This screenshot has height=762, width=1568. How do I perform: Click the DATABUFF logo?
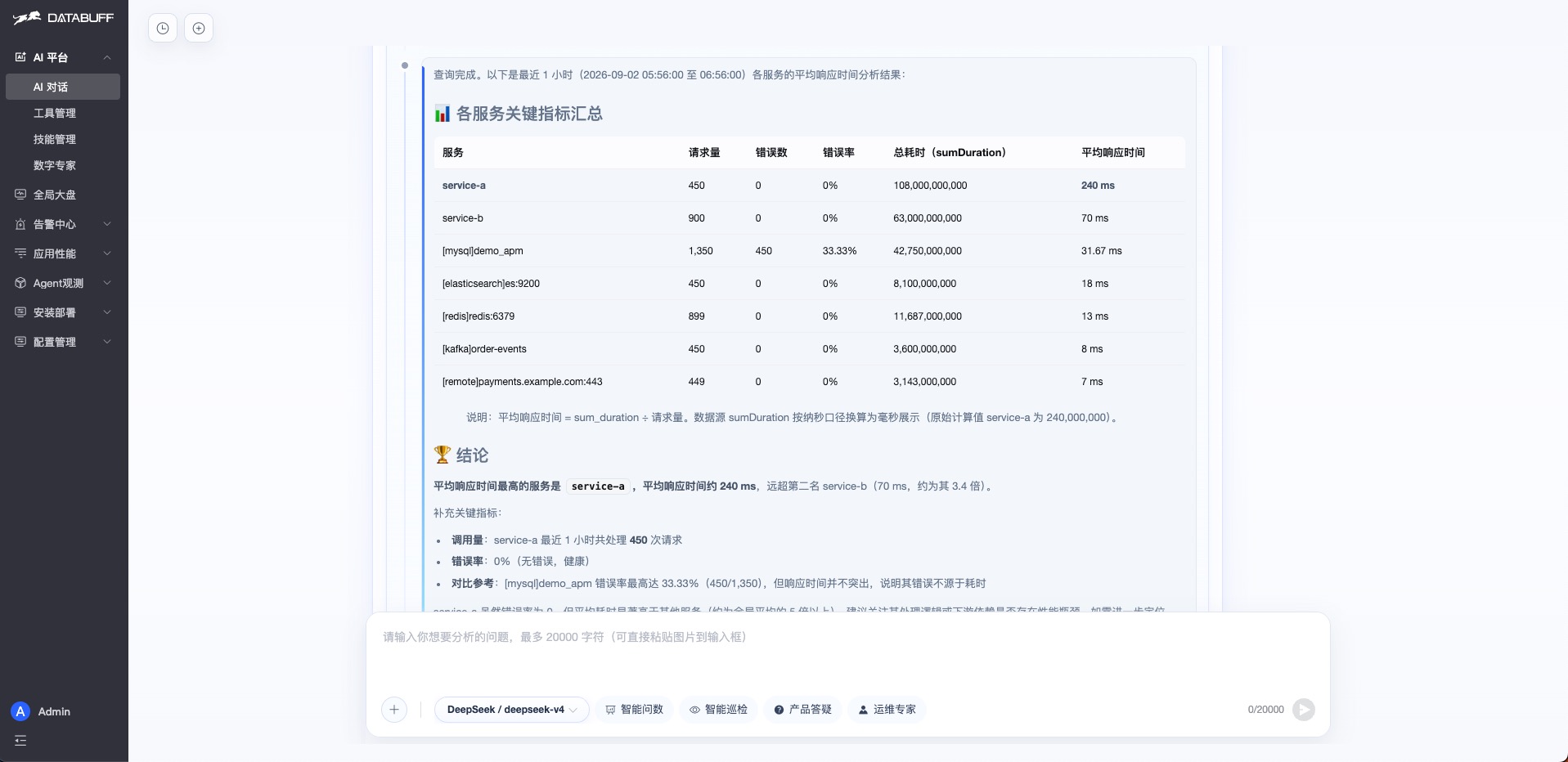pos(64,18)
